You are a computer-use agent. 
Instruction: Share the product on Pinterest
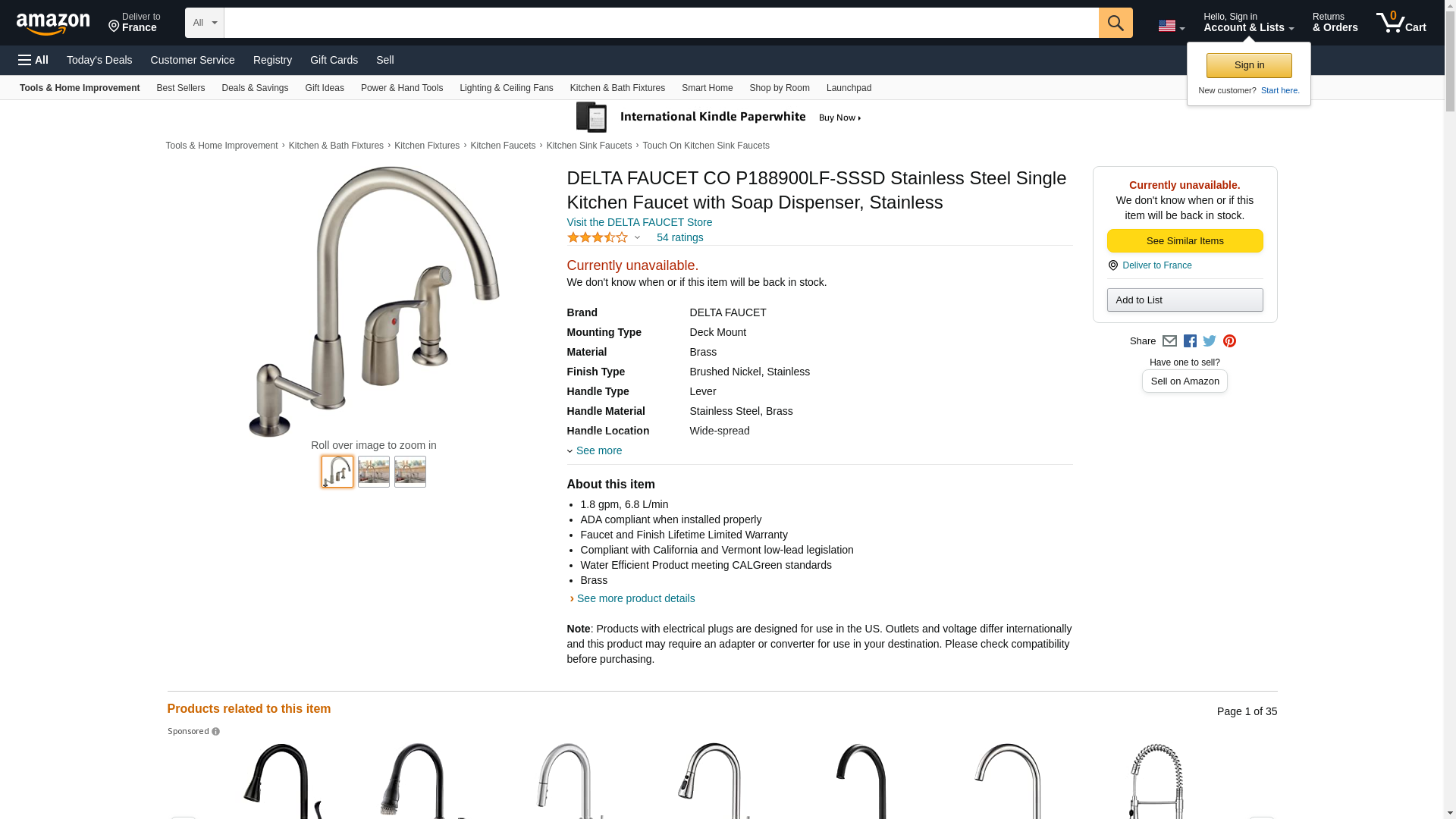coord(1229,341)
